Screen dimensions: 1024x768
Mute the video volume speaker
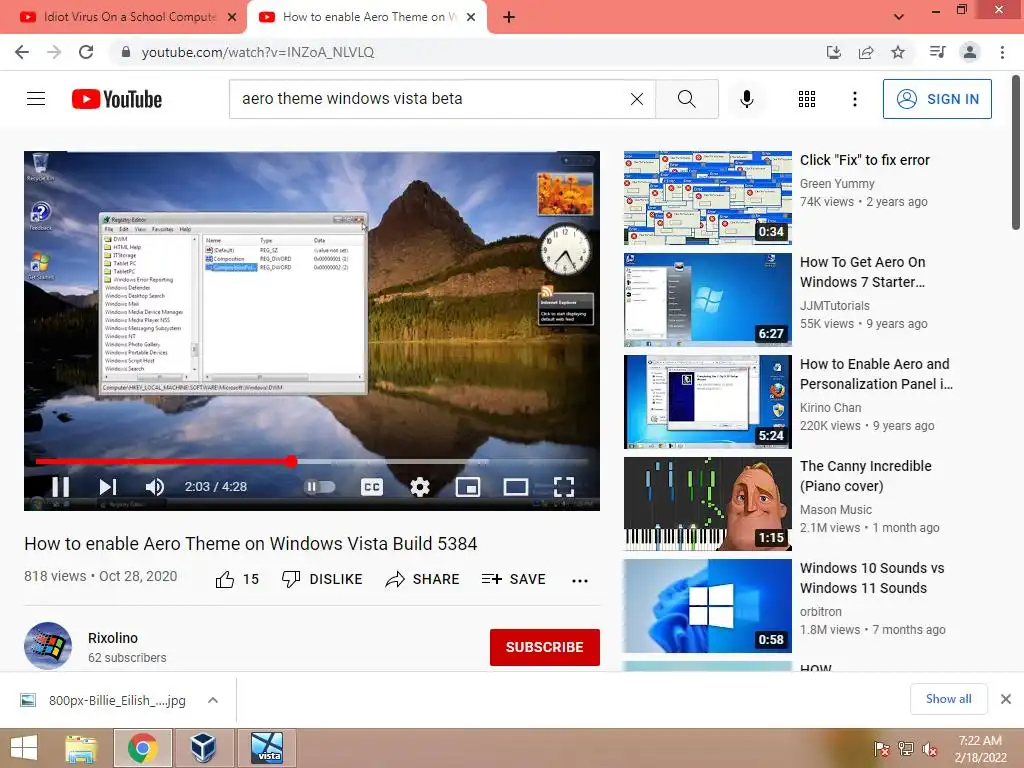coord(155,487)
